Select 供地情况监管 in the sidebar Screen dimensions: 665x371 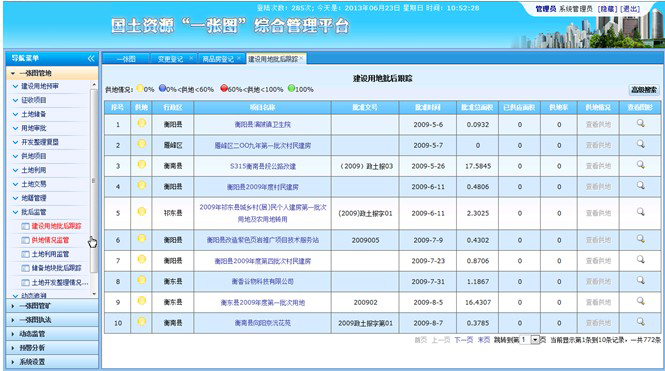coord(50,240)
